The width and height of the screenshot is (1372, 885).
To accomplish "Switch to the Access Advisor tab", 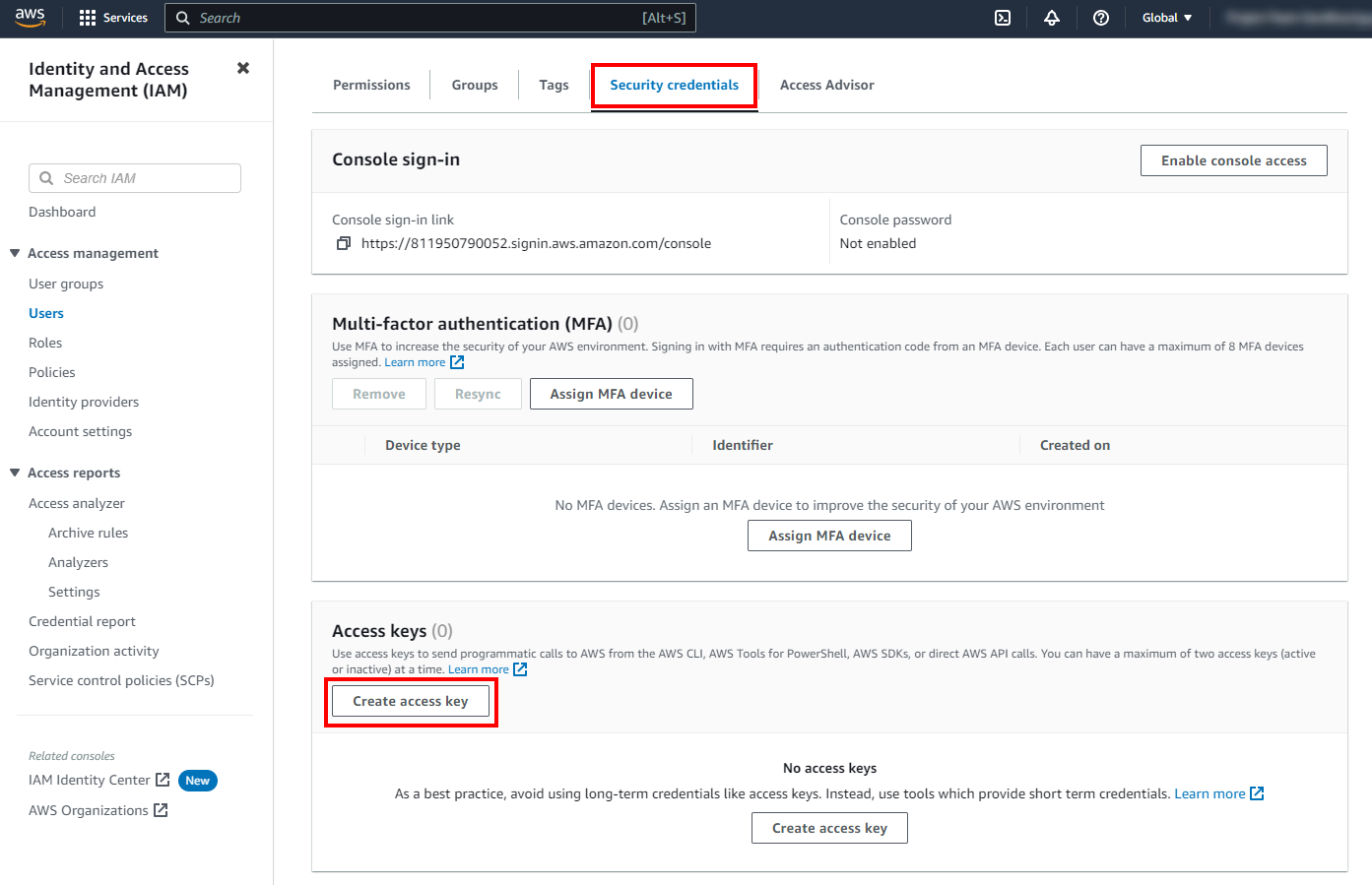I will [826, 85].
